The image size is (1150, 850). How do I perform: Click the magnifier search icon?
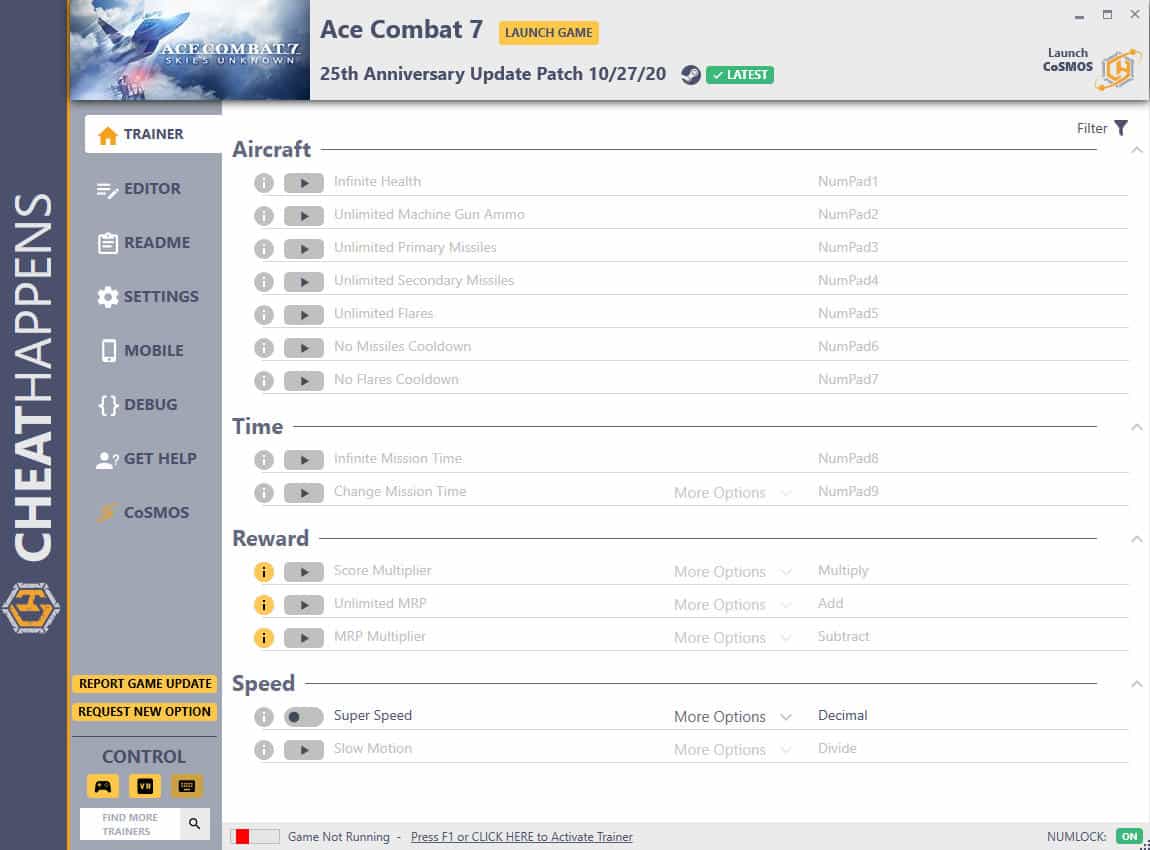tap(194, 824)
